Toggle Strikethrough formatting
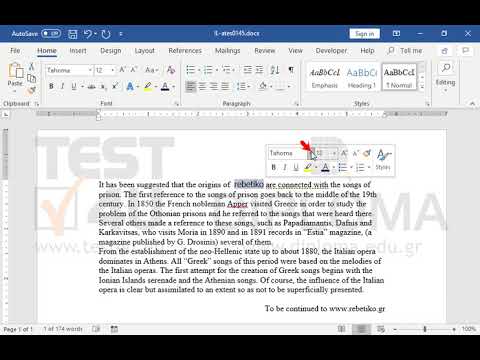Screen dimensions: 480x360 92,87
